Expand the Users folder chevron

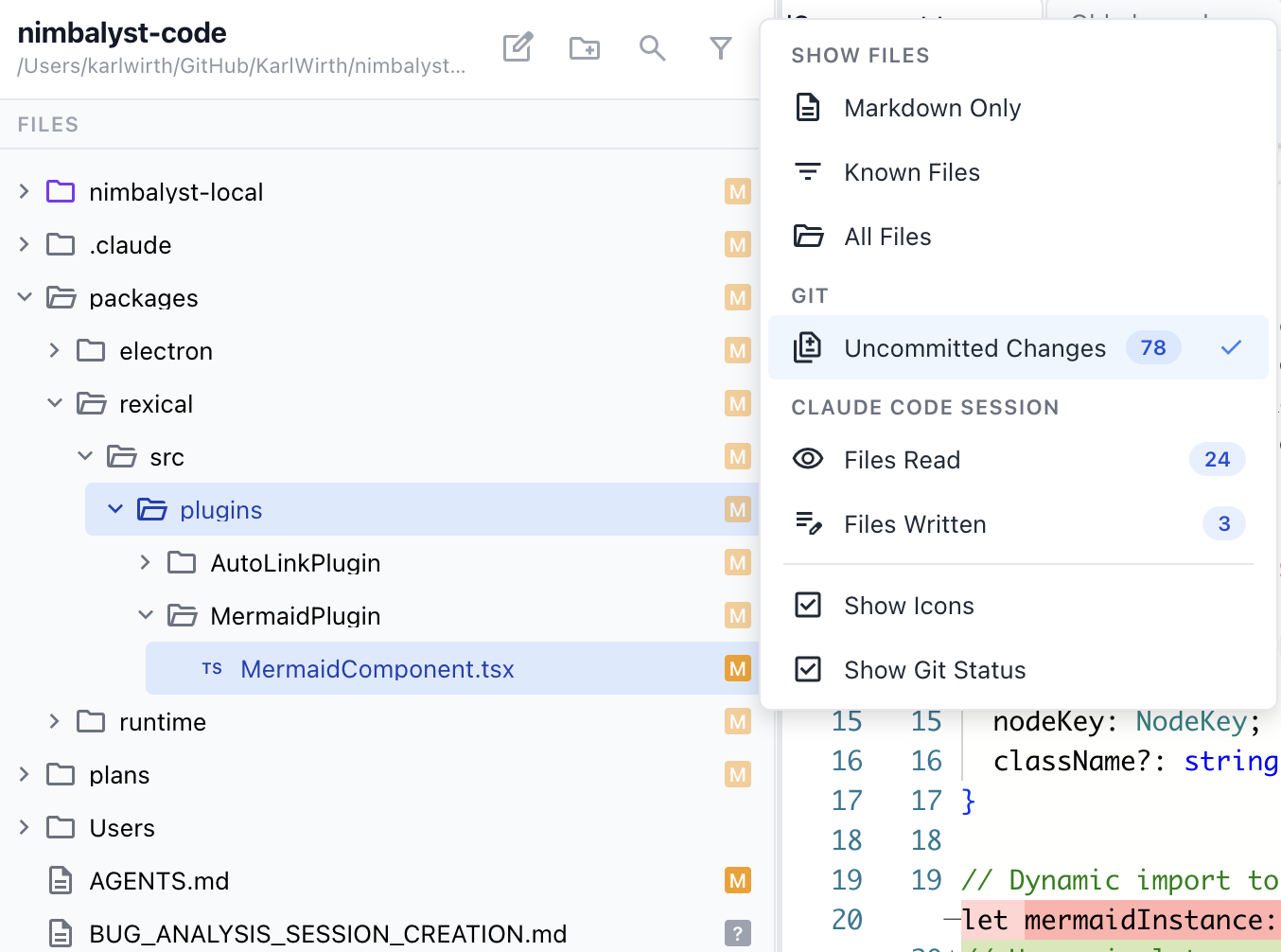pyautogui.click(x=25, y=828)
